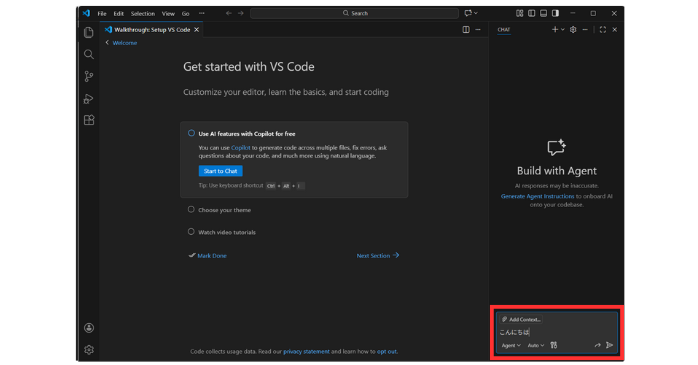Show more menus via the ellipsis
The image size is (698, 365).
coord(202,13)
